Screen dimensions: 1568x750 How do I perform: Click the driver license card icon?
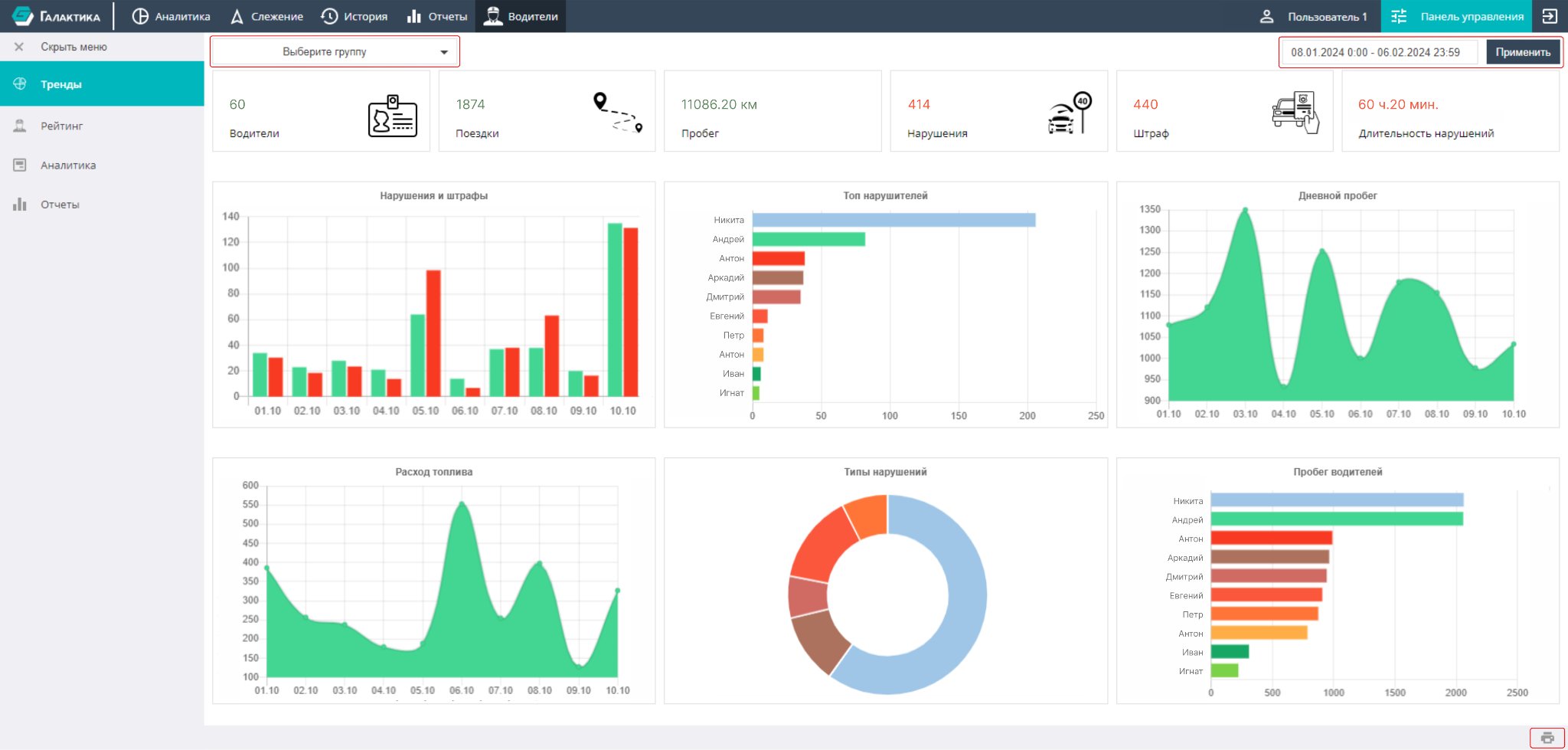tap(393, 116)
